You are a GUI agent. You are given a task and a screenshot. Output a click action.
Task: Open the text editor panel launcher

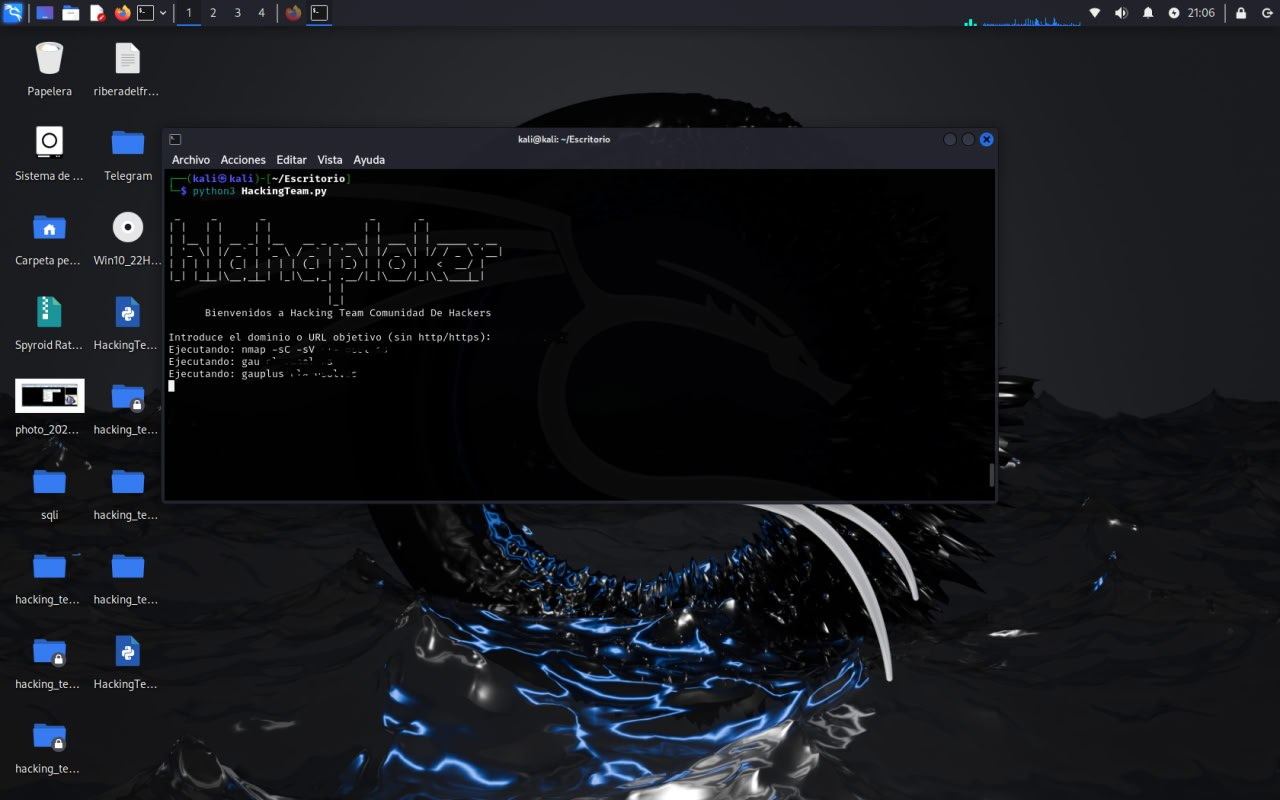pyautogui.click(x=97, y=13)
